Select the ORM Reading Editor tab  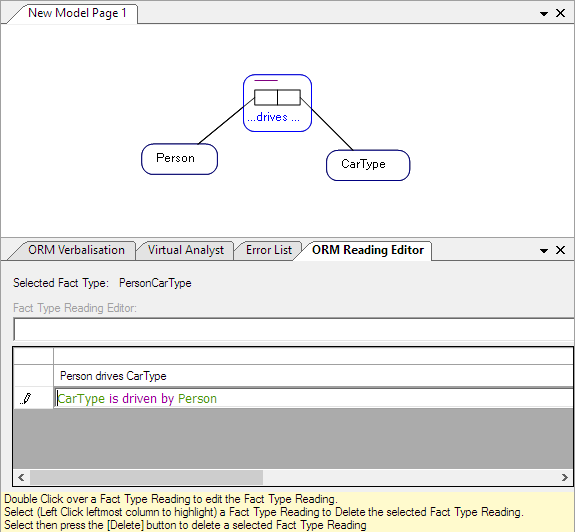click(x=368, y=250)
